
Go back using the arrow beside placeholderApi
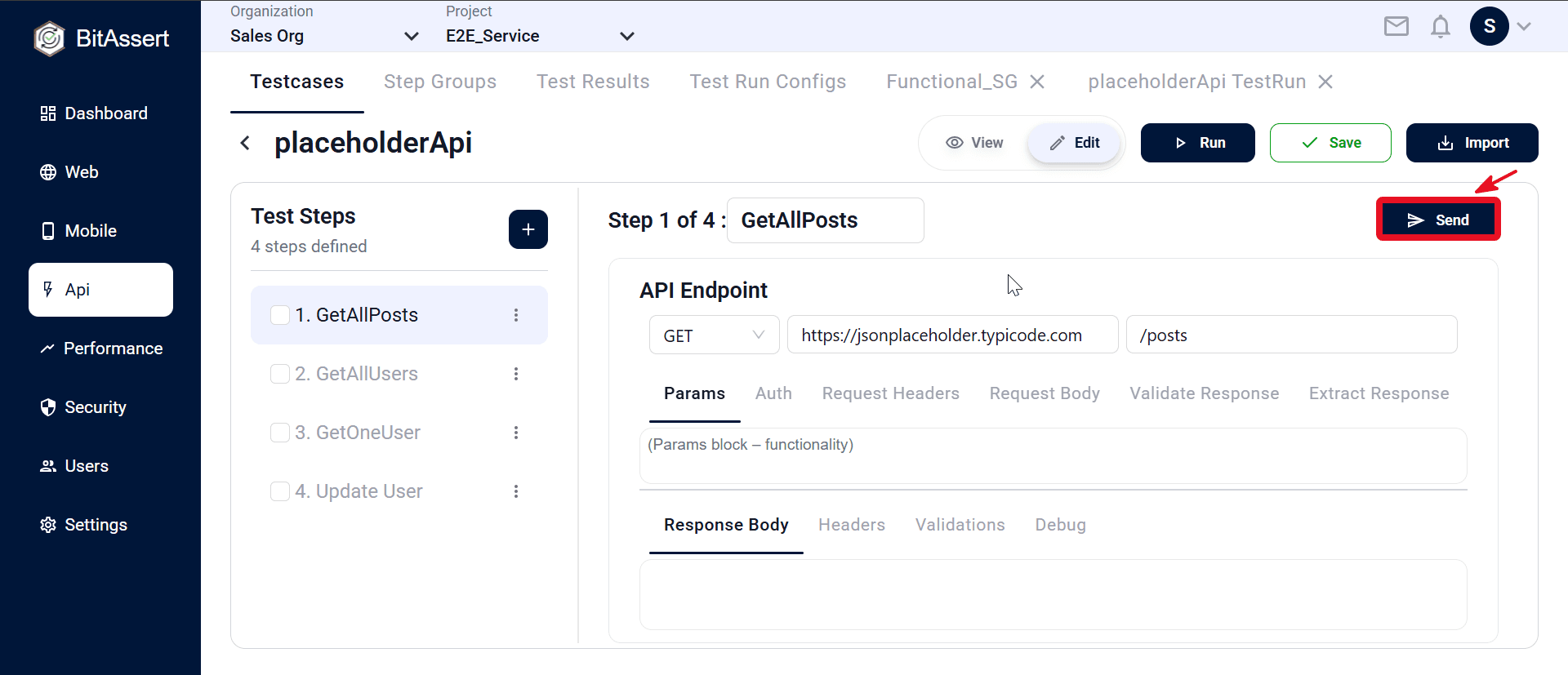[245, 143]
